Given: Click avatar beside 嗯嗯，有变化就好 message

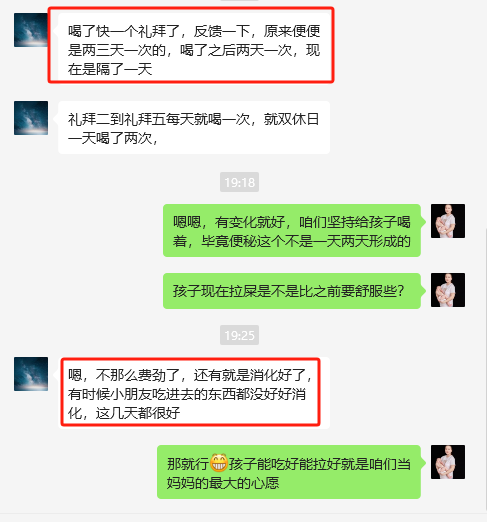Looking at the screenshot, I should 448,221.
